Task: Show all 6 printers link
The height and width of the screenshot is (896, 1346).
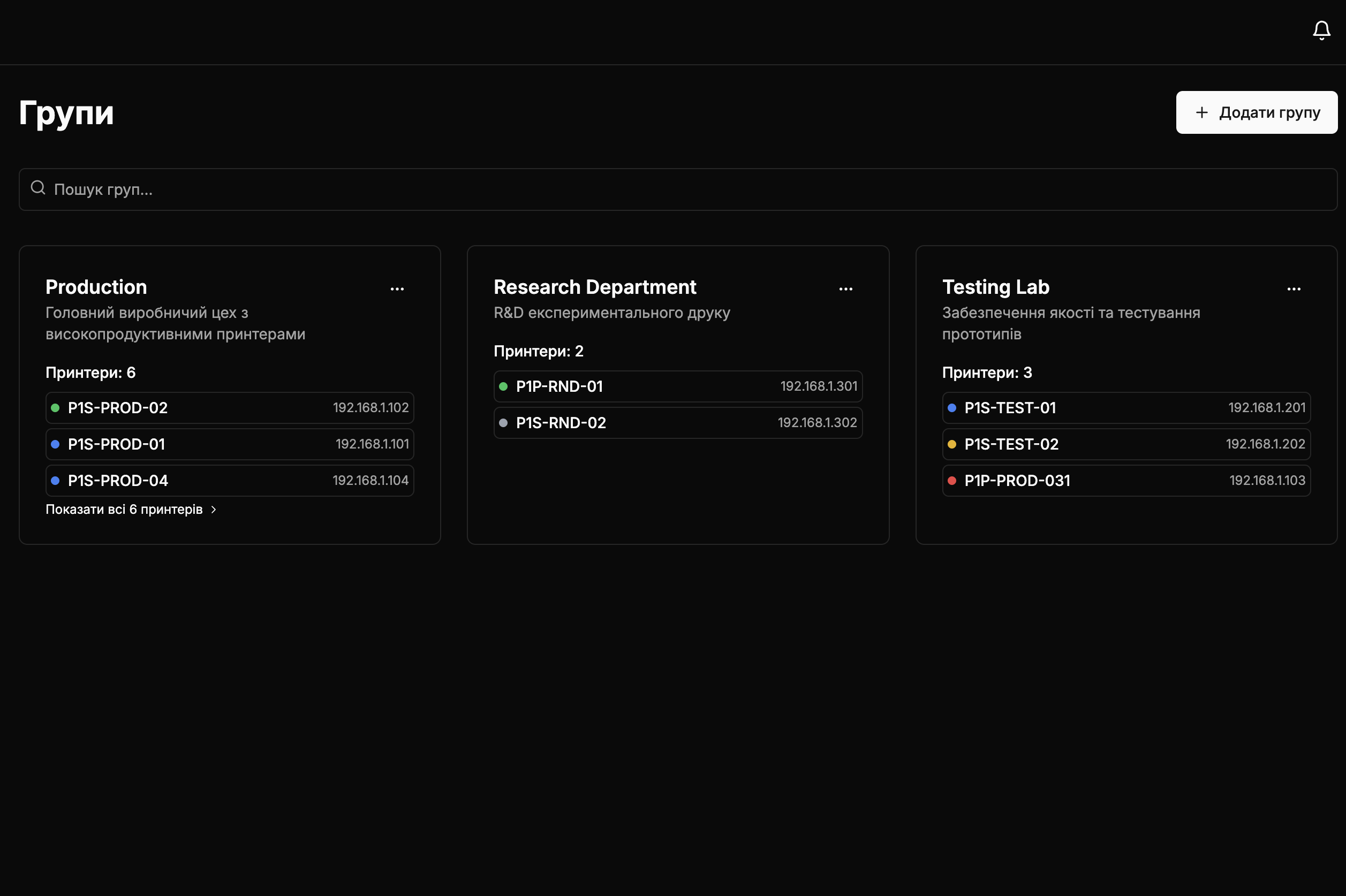Action: [x=124, y=510]
